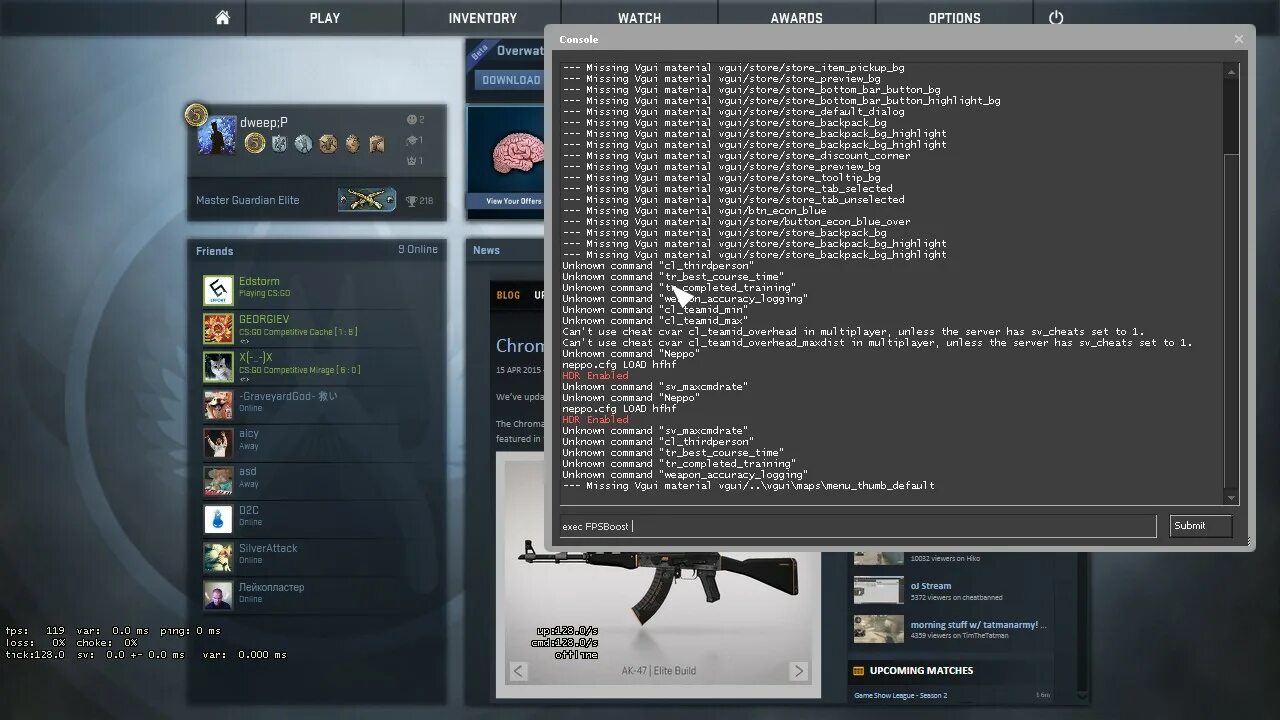Open the oJ Stream link

coord(930,586)
